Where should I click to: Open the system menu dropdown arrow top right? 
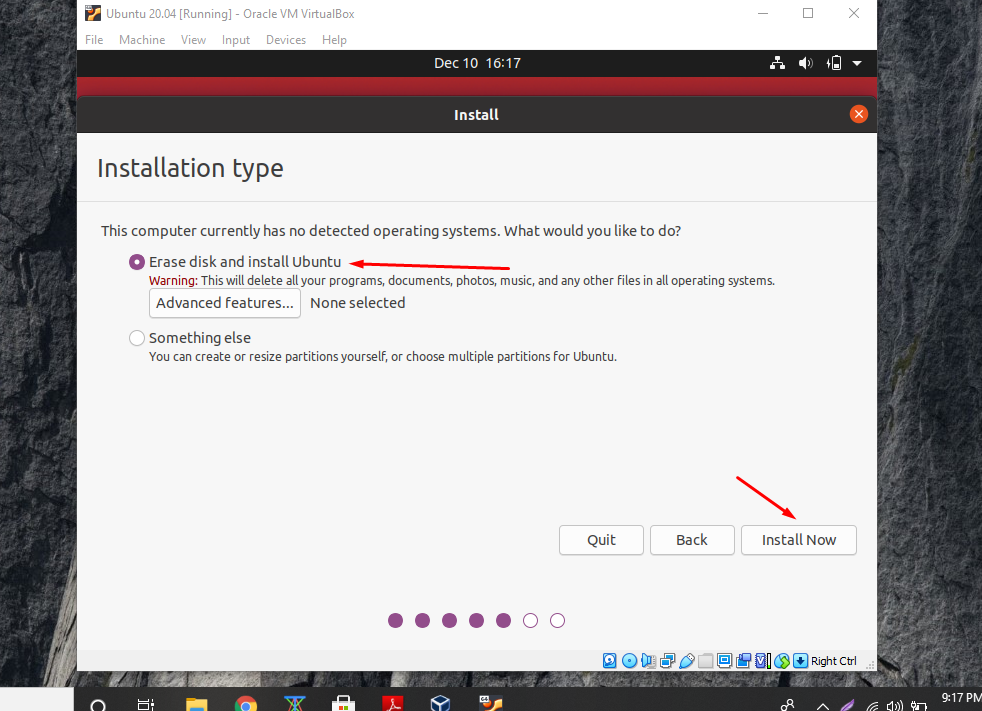point(856,62)
